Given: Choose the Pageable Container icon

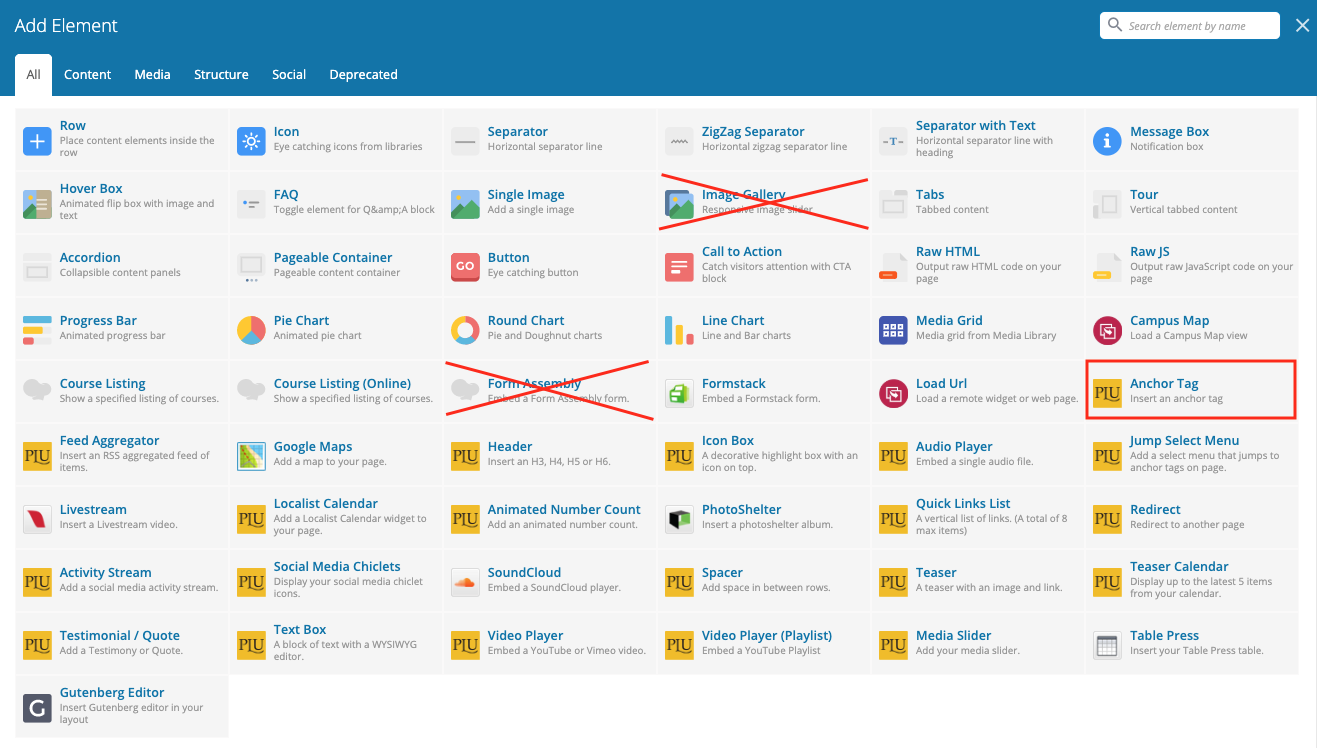Looking at the screenshot, I should tap(251, 267).
